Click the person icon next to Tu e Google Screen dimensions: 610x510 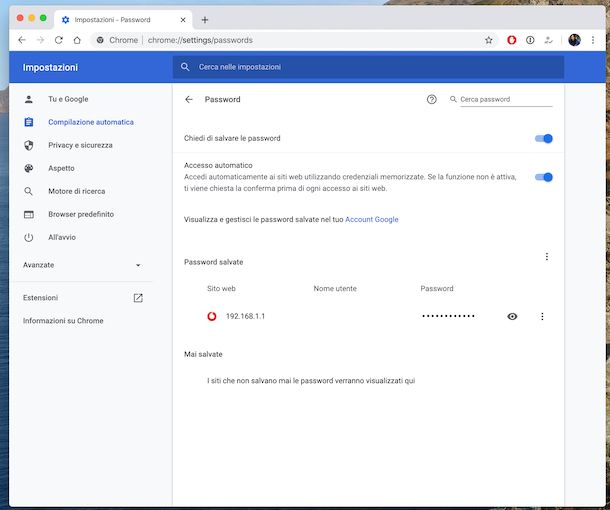pos(28,99)
